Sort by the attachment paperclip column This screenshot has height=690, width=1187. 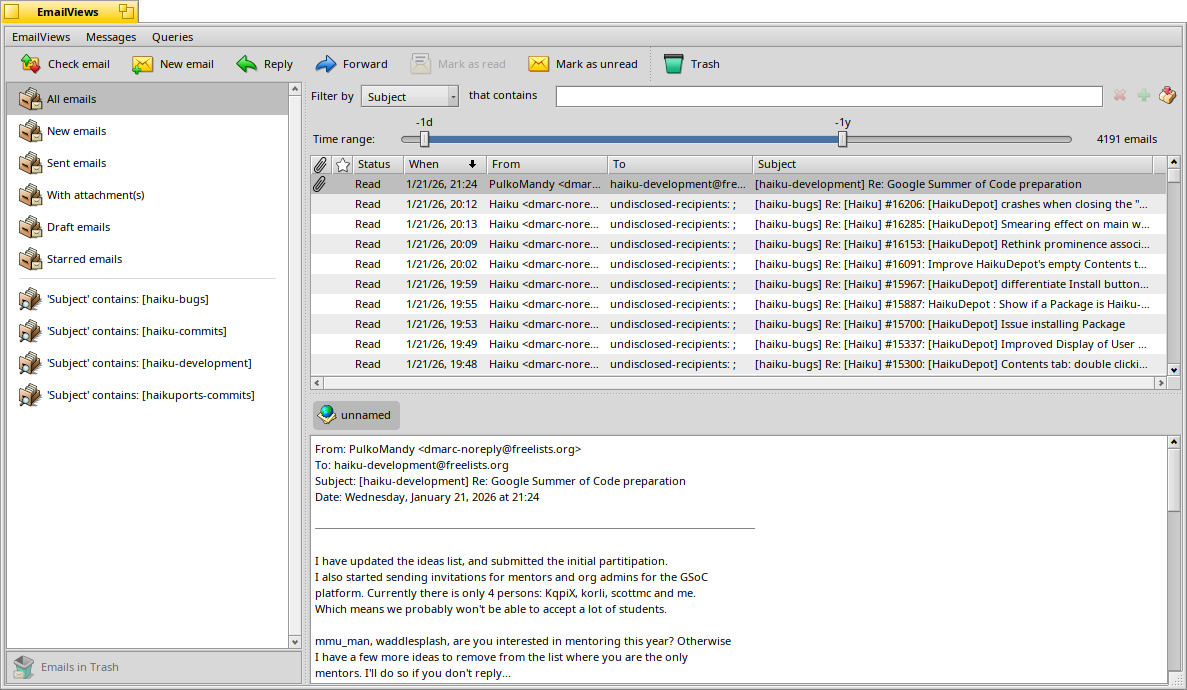(x=320, y=164)
